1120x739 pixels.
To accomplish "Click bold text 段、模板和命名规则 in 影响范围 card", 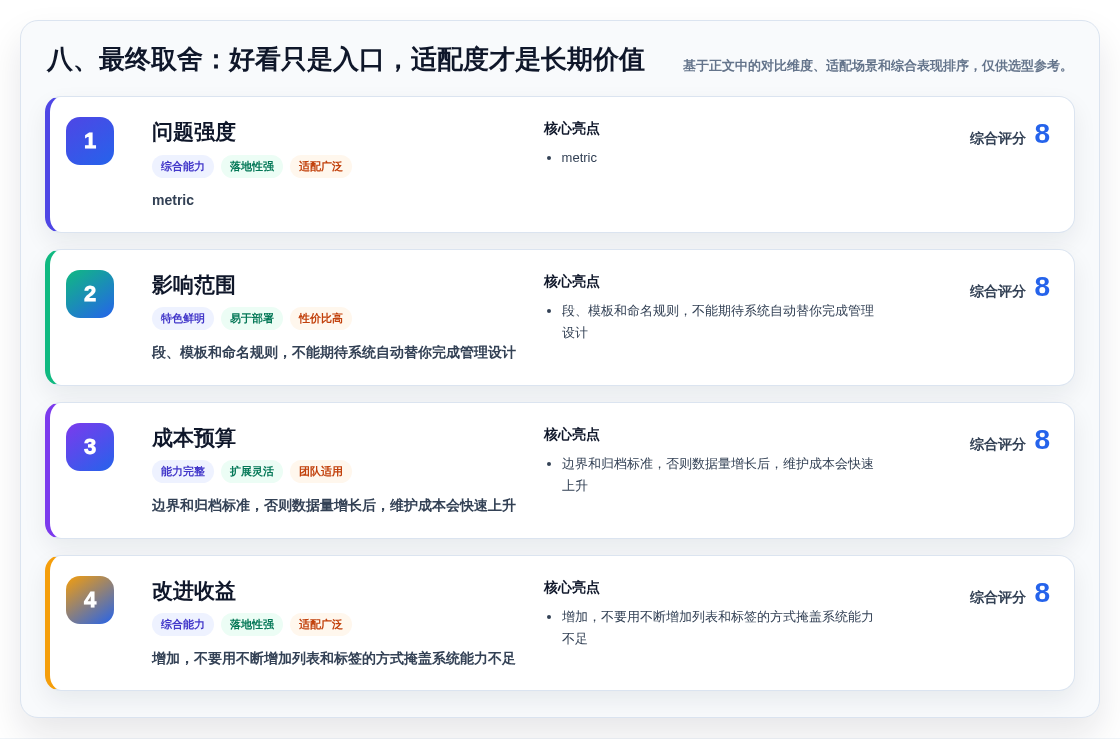I will (x=334, y=353).
